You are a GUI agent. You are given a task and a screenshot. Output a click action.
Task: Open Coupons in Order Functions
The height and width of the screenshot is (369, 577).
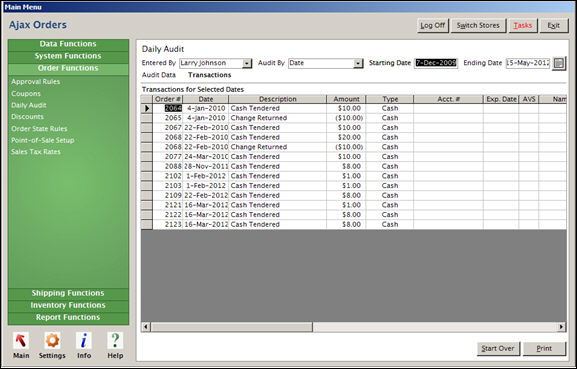pyautogui.click(x=26, y=94)
